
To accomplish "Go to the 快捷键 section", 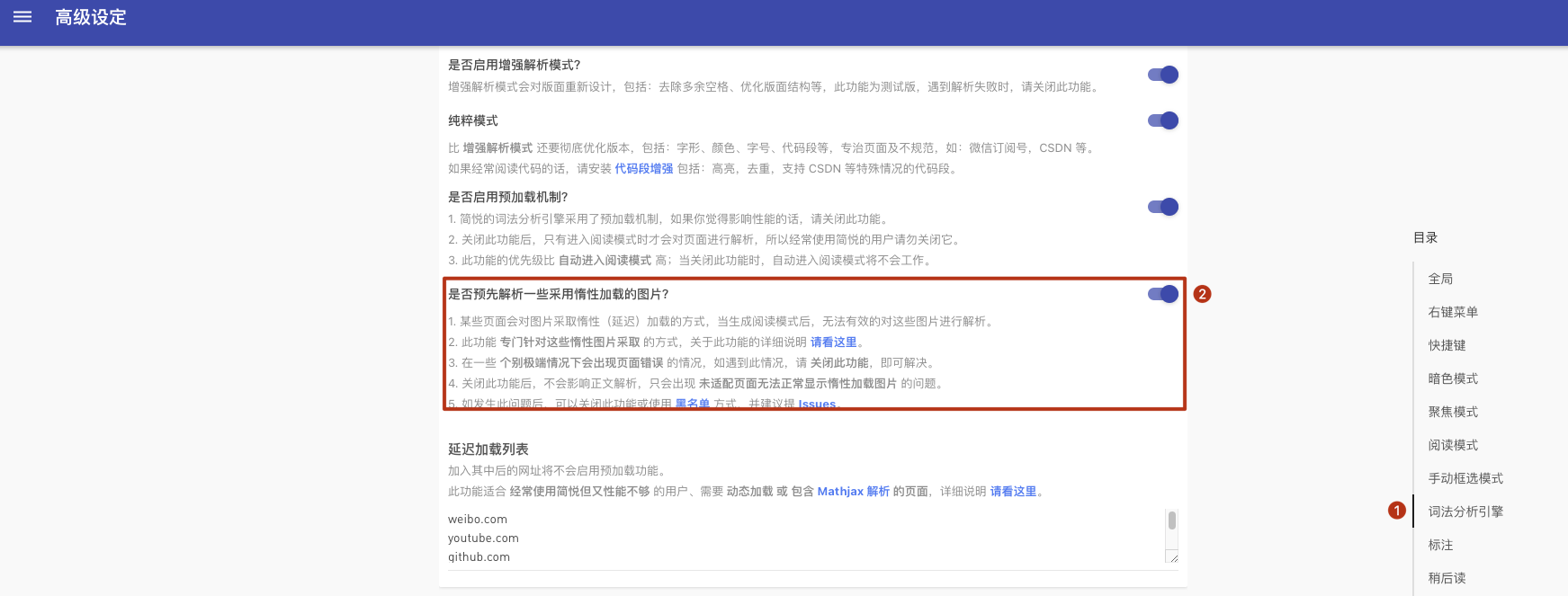I will point(1447,345).
